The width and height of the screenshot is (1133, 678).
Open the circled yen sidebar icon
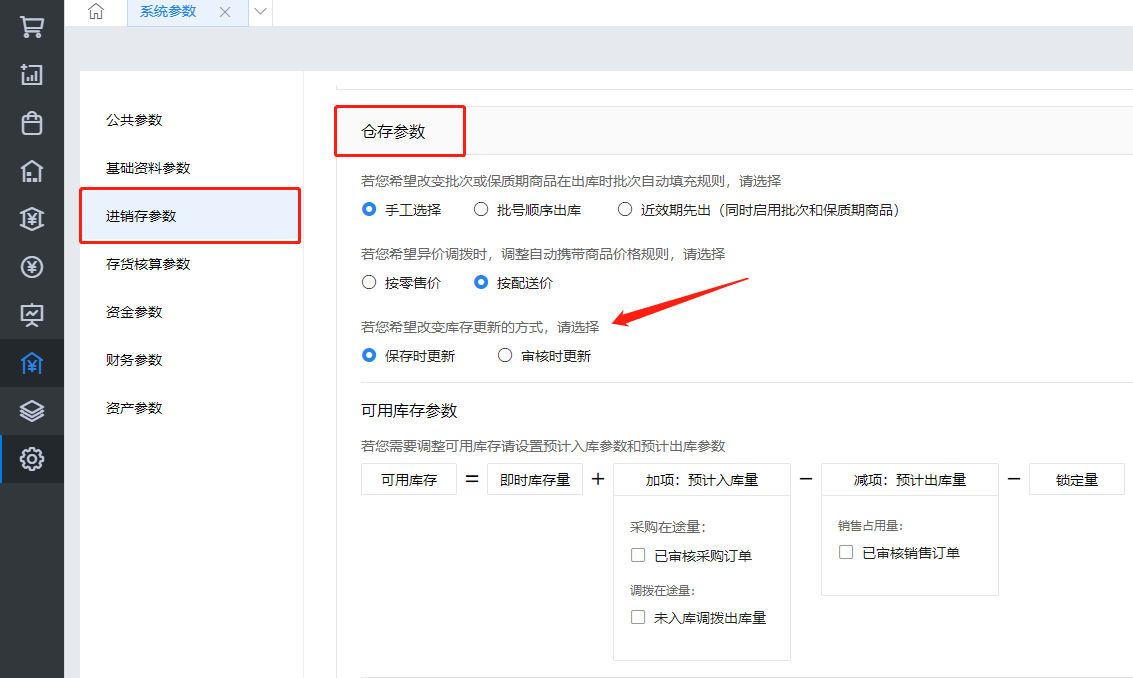(x=32, y=267)
